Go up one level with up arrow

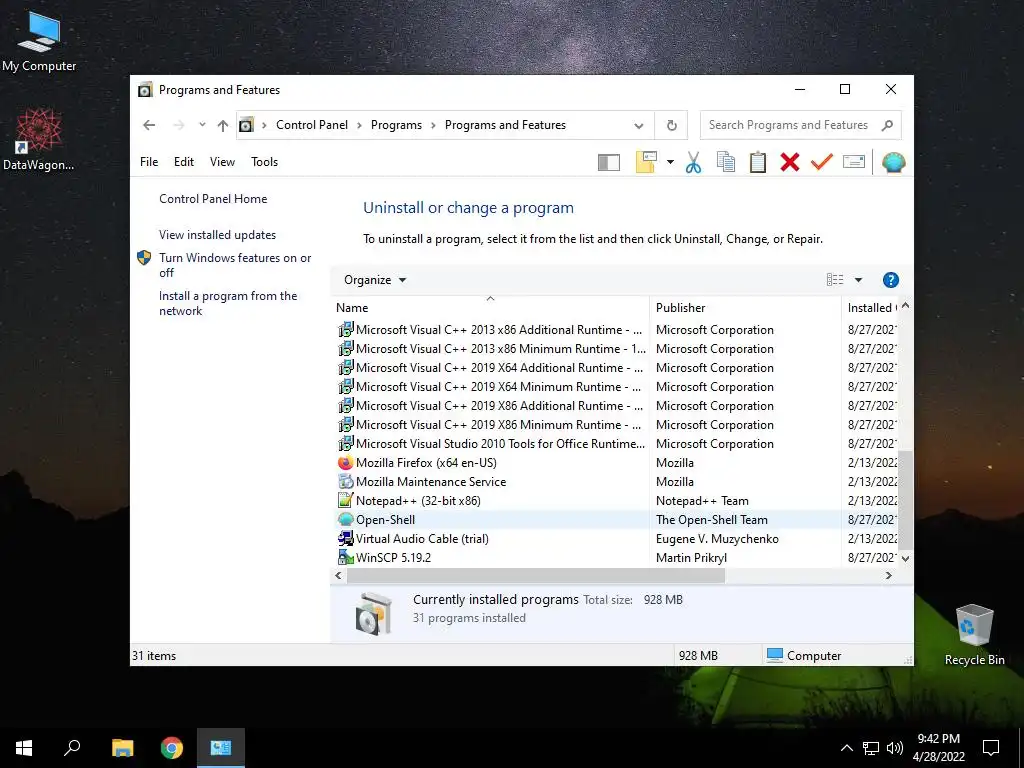(223, 125)
